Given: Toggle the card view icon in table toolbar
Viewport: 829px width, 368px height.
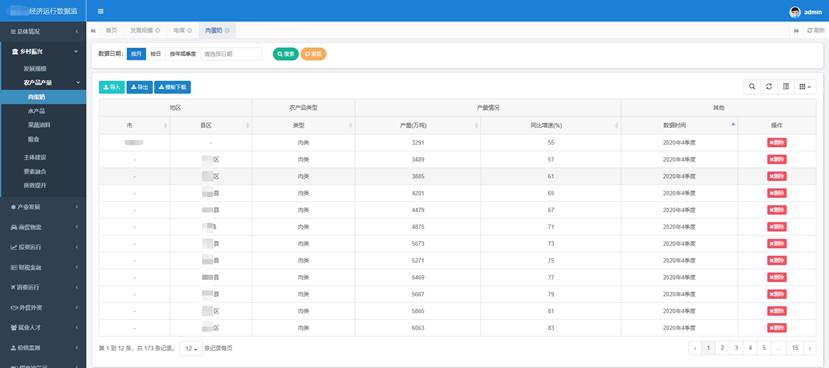Looking at the screenshot, I should click(786, 87).
